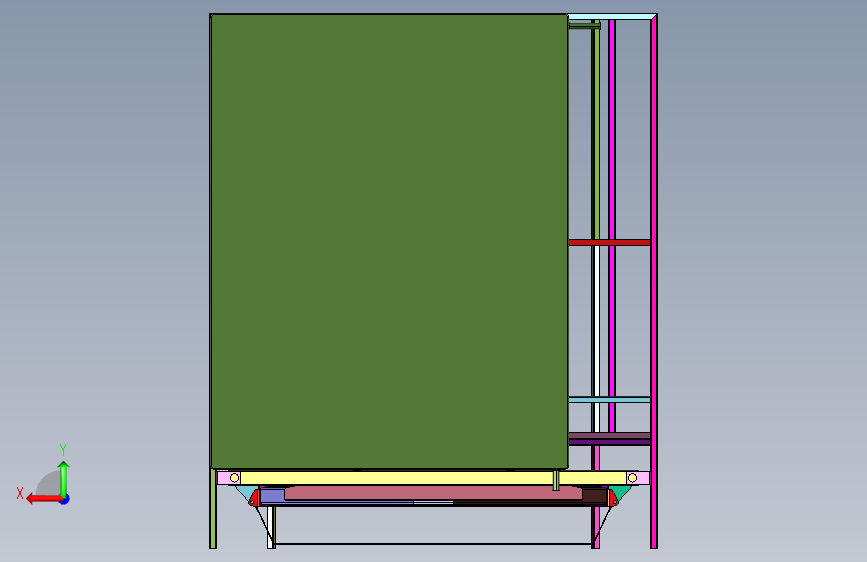Select the blue-violet block under the beam
The height and width of the screenshot is (562, 867).
[272, 496]
